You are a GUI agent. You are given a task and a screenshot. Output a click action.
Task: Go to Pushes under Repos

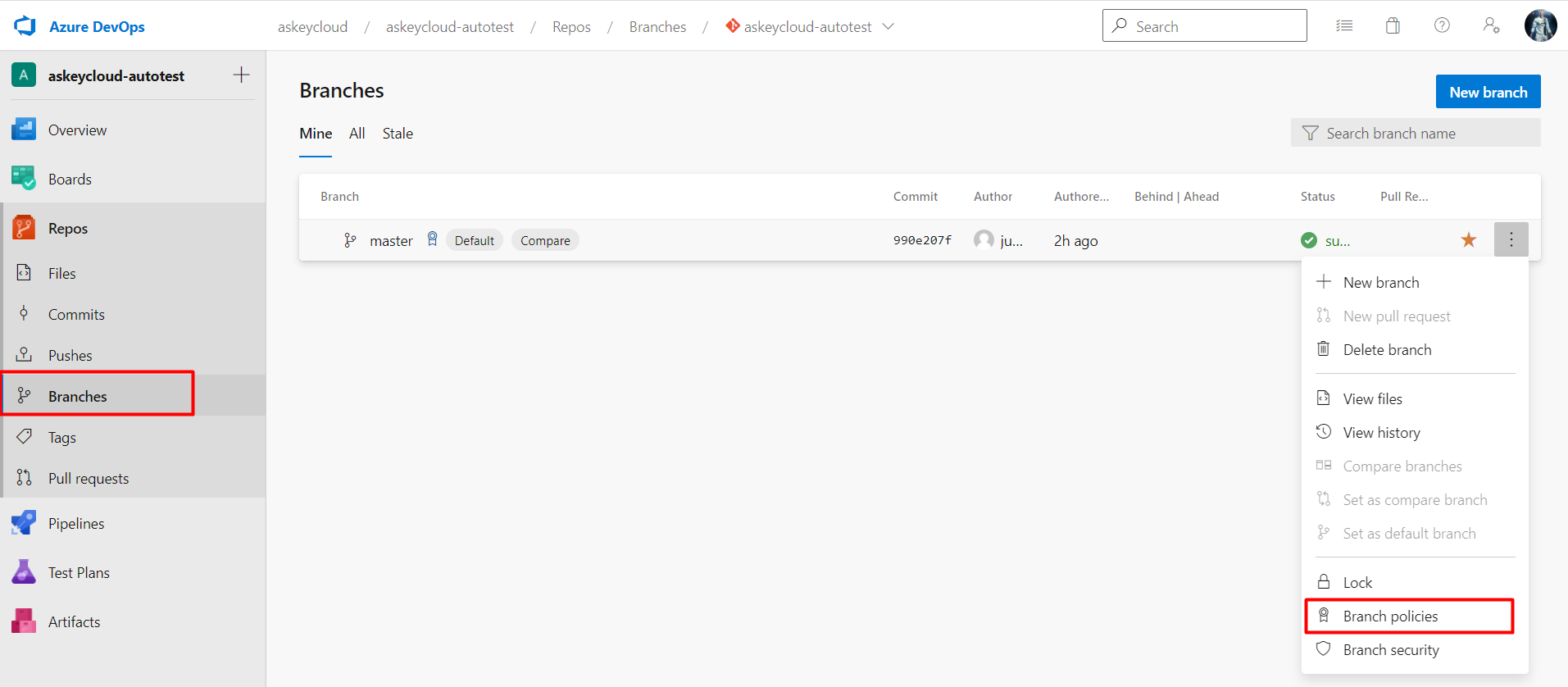tap(133, 355)
